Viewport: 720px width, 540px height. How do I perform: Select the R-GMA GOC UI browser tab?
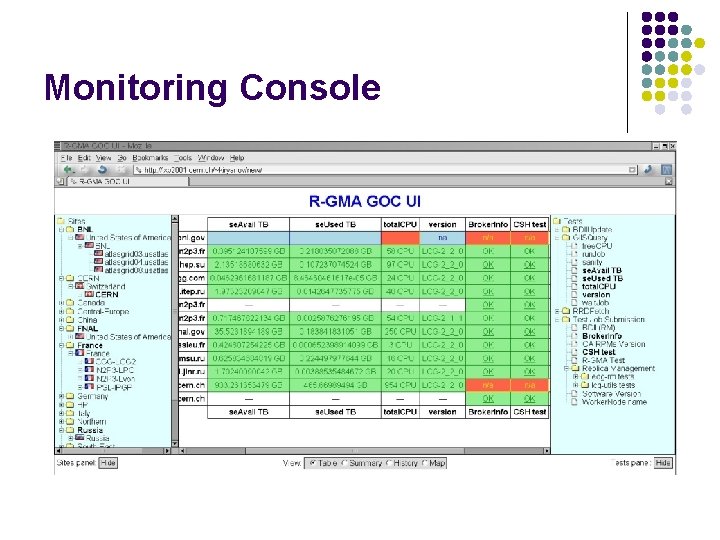click(x=127, y=181)
